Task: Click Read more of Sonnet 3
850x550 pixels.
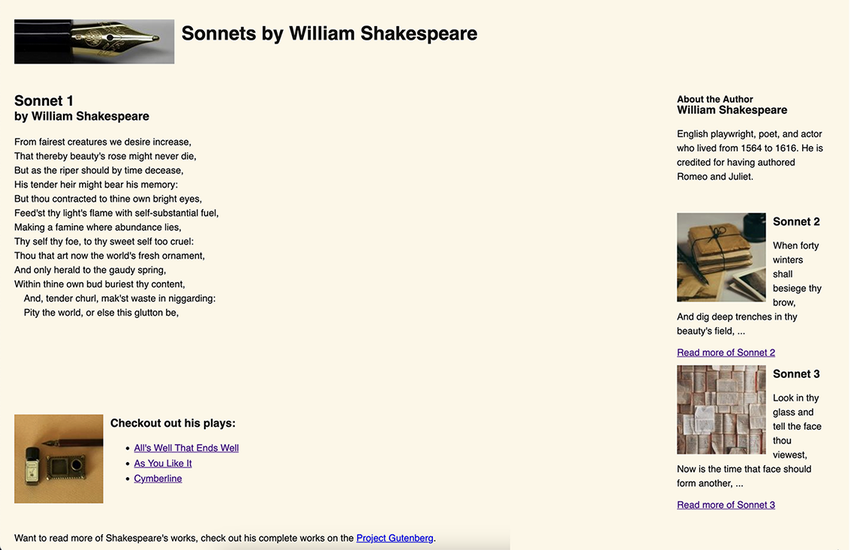Action: tap(726, 505)
